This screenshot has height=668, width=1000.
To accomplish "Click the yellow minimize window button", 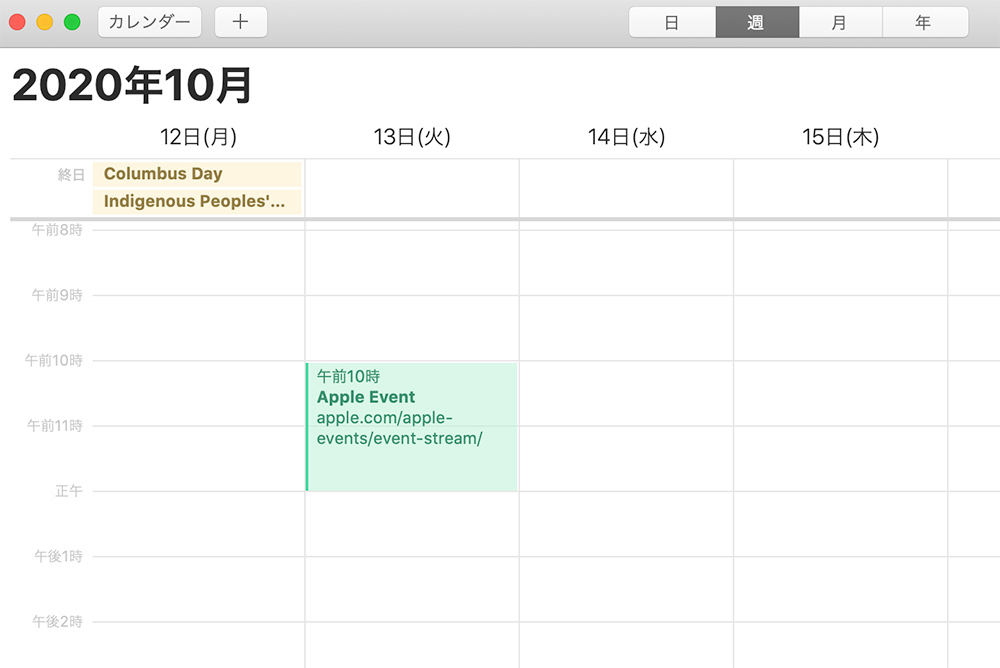I will tap(45, 22).
